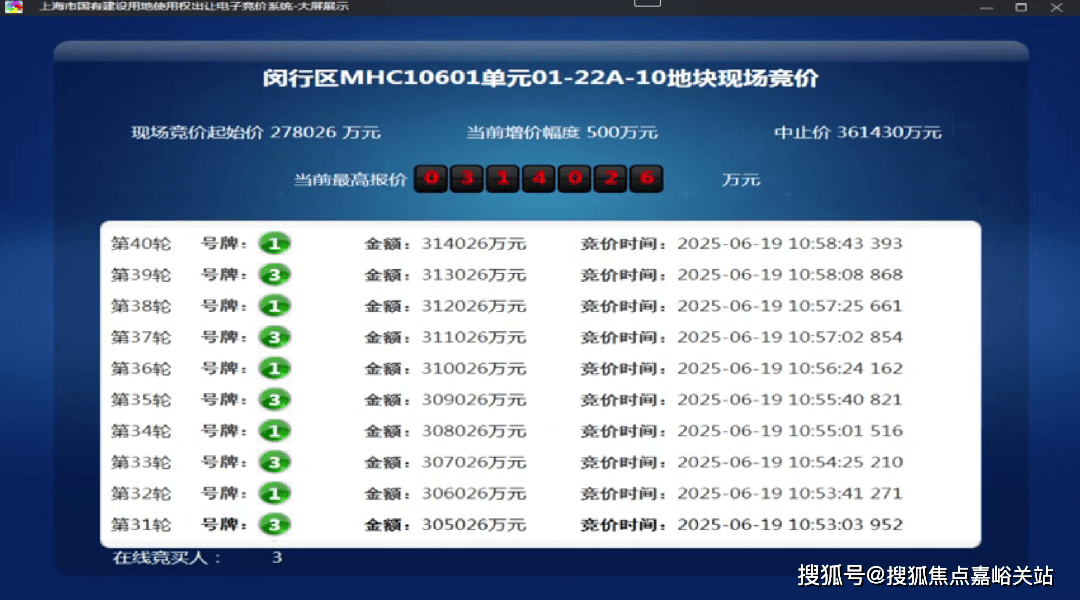Viewport: 1080px width, 600px height.
Task: Click the round 34 label in bid list
Action: (141, 431)
